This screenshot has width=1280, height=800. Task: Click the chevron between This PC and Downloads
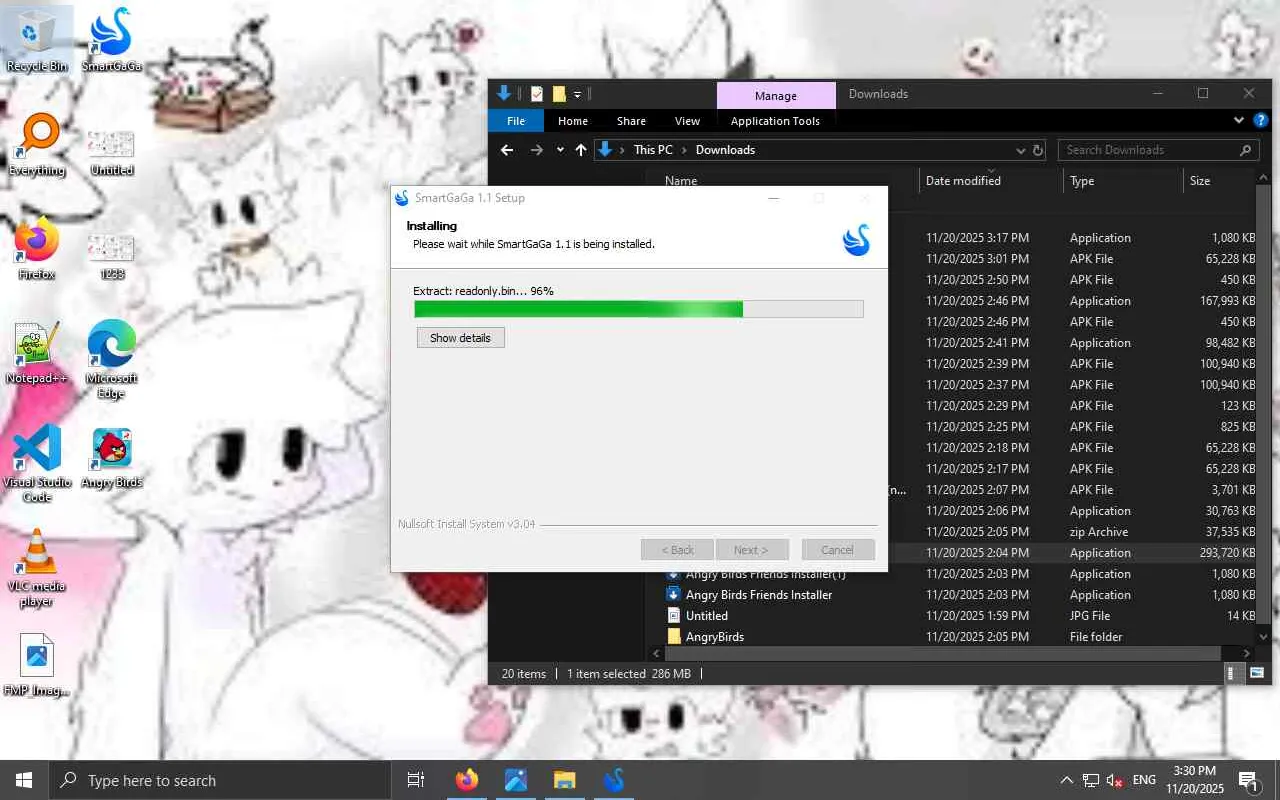[684, 150]
